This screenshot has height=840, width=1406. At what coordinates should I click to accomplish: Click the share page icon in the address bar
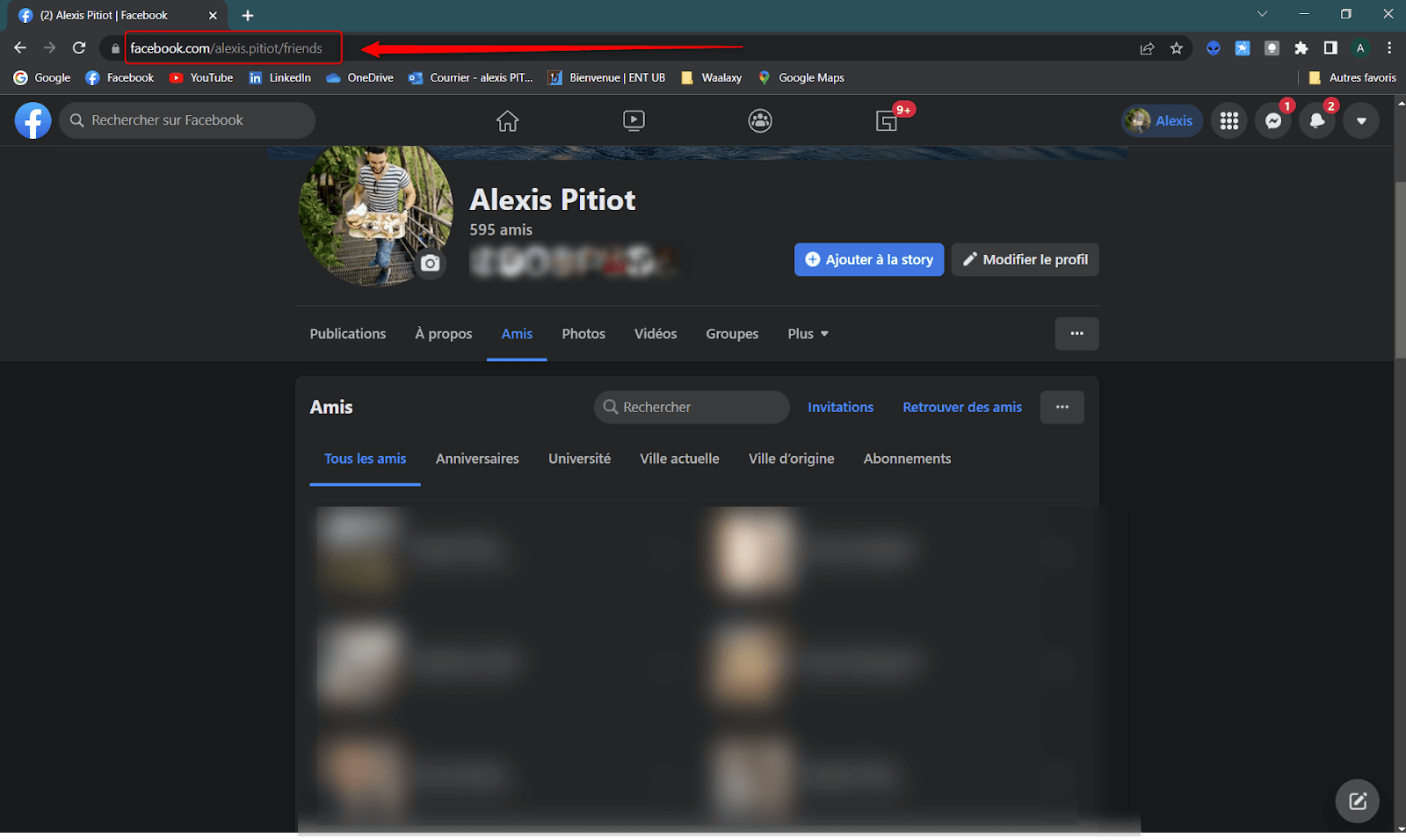click(1147, 48)
